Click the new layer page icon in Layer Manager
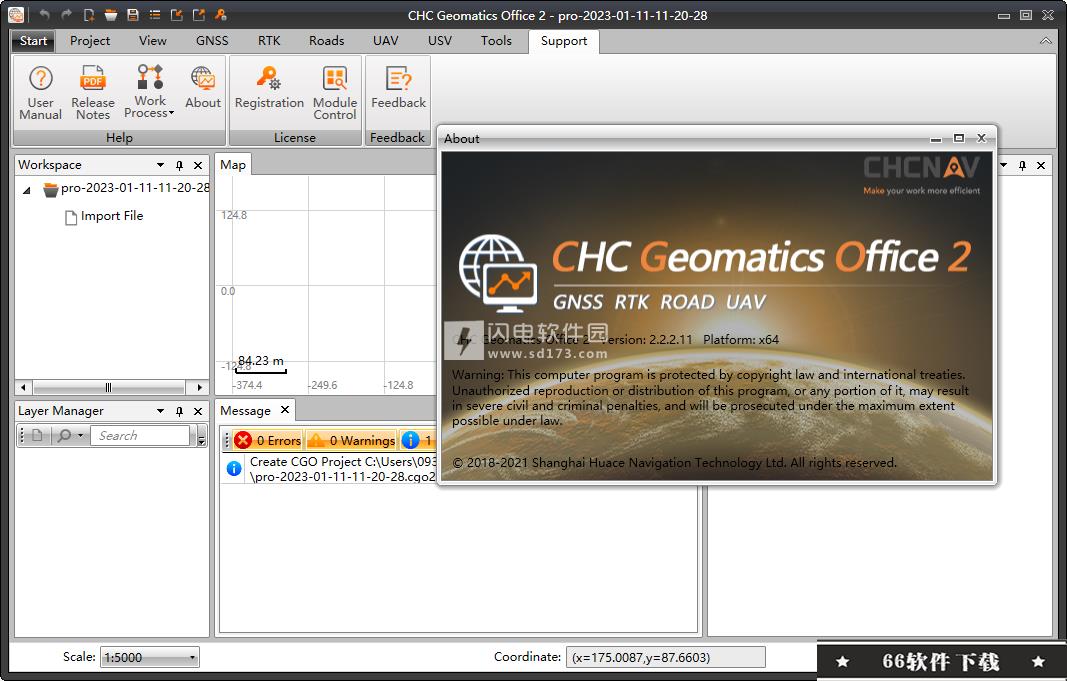1067x681 pixels. pyautogui.click(x=37, y=435)
